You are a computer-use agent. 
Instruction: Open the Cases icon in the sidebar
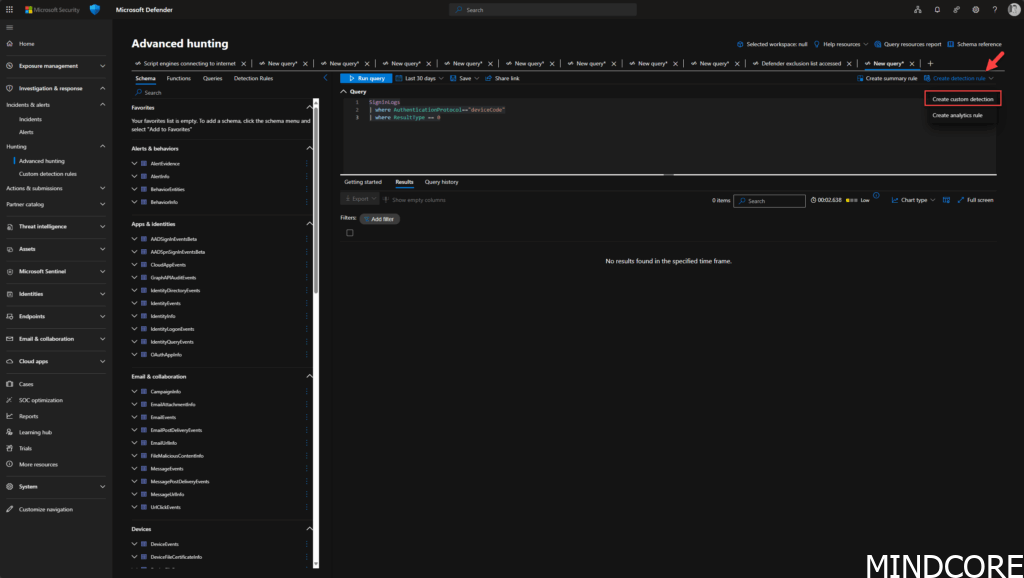[x=9, y=384]
